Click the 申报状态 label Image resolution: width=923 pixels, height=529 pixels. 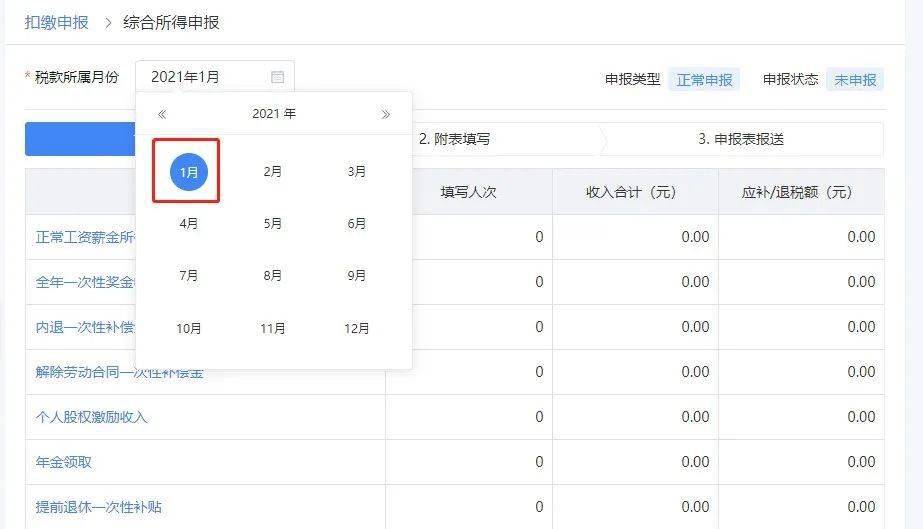point(791,79)
